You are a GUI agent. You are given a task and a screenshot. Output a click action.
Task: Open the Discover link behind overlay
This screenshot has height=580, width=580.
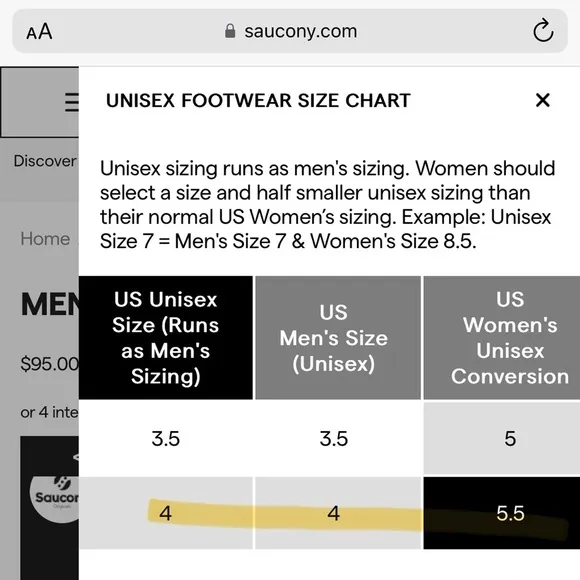(45, 161)
